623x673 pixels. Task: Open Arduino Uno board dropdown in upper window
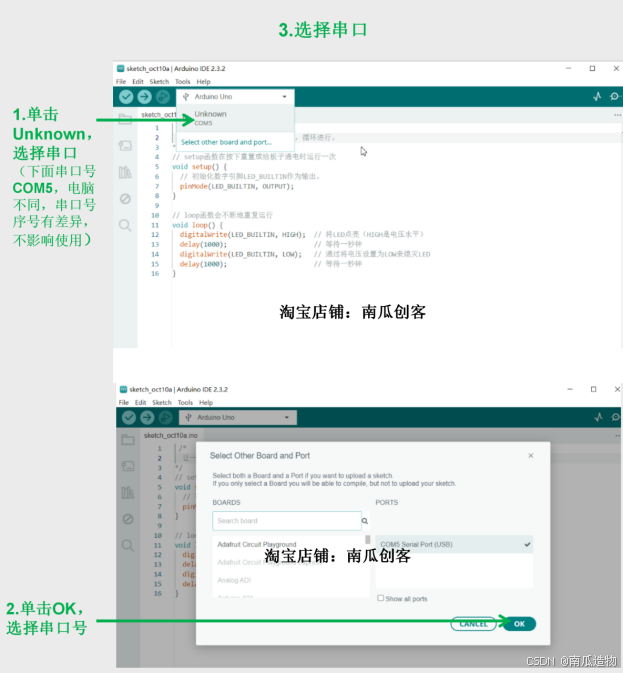(x=235, y=97)
